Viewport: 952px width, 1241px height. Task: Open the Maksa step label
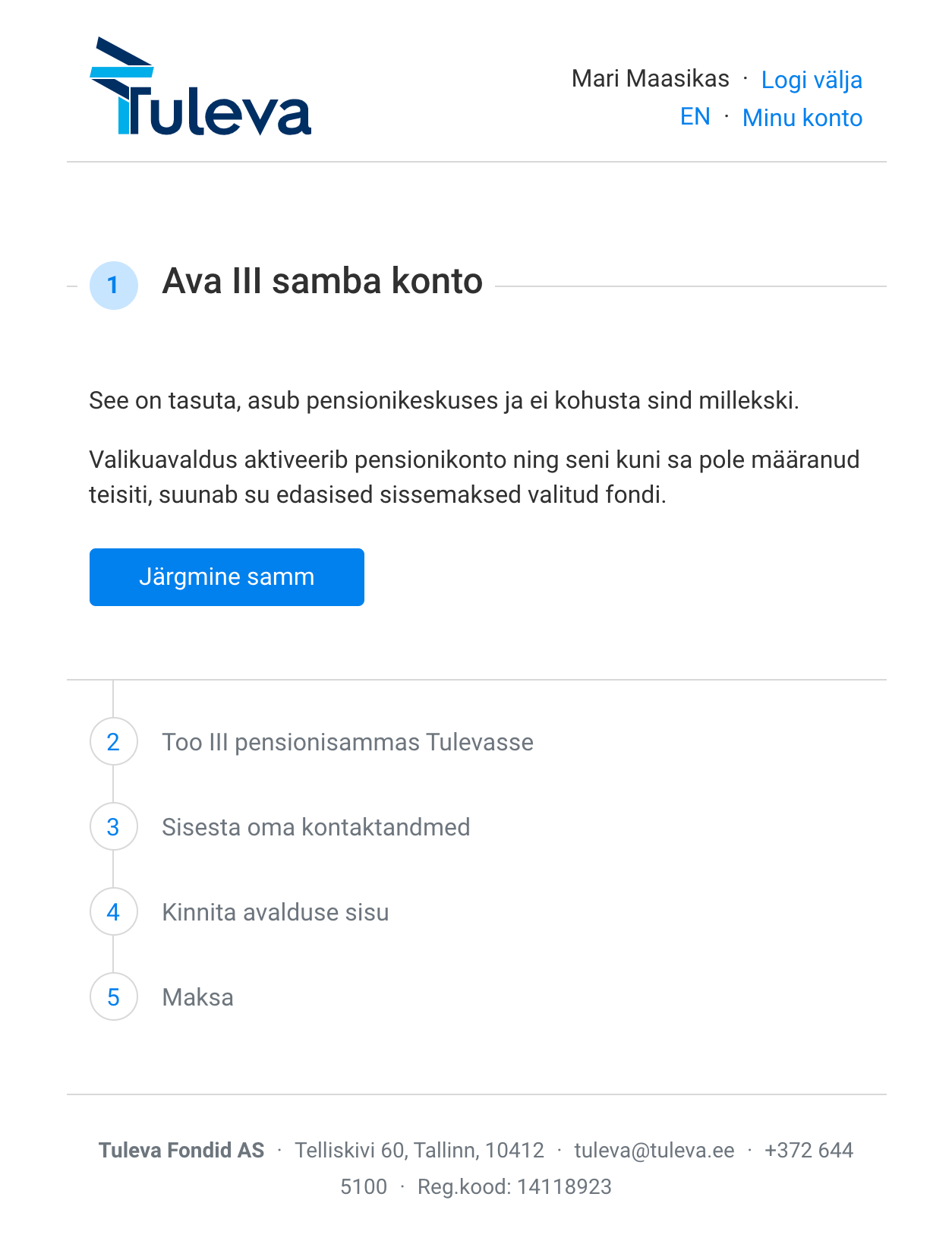coord(198,997)
